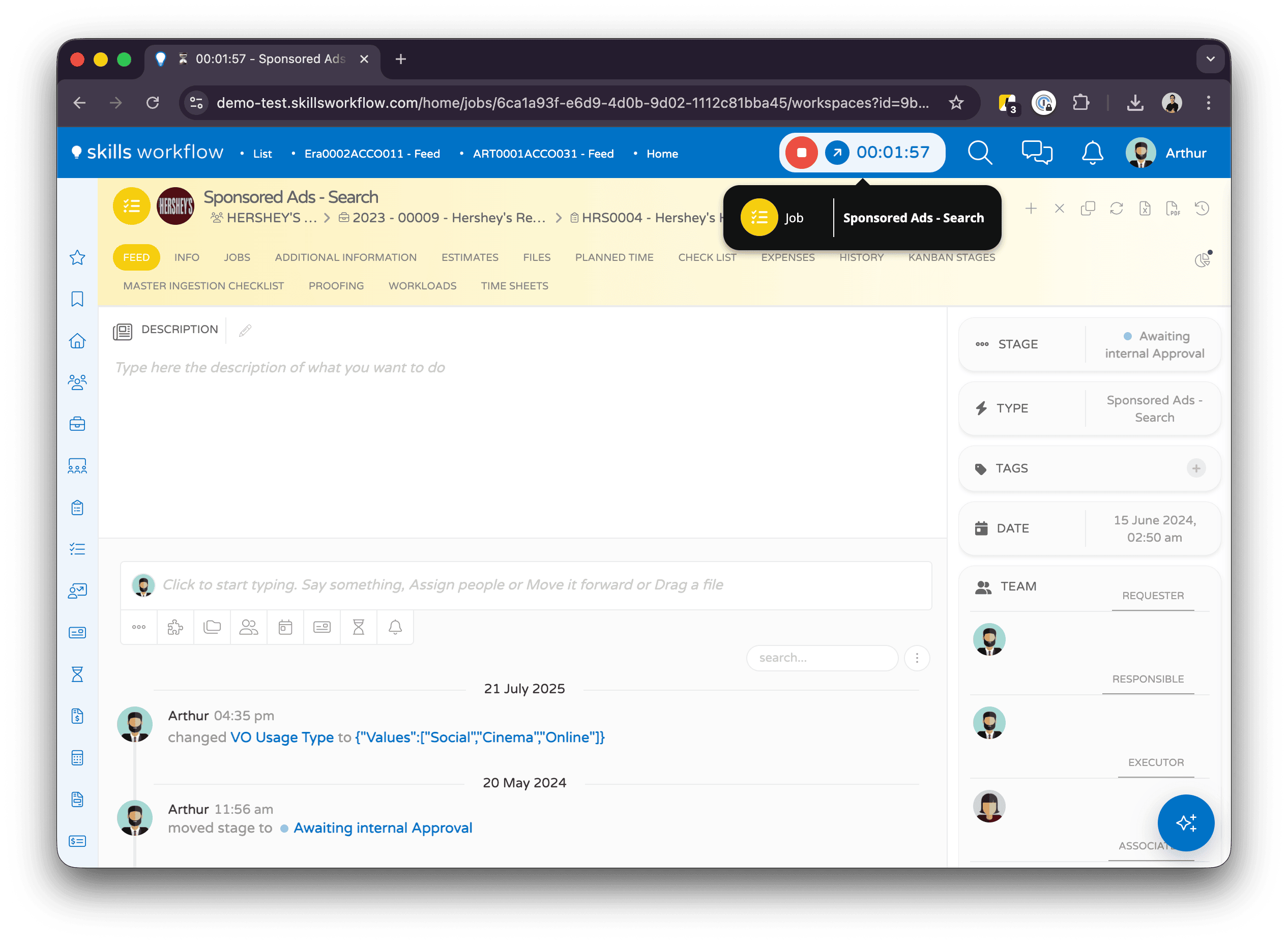Open the notifications bell in header

1092,153
